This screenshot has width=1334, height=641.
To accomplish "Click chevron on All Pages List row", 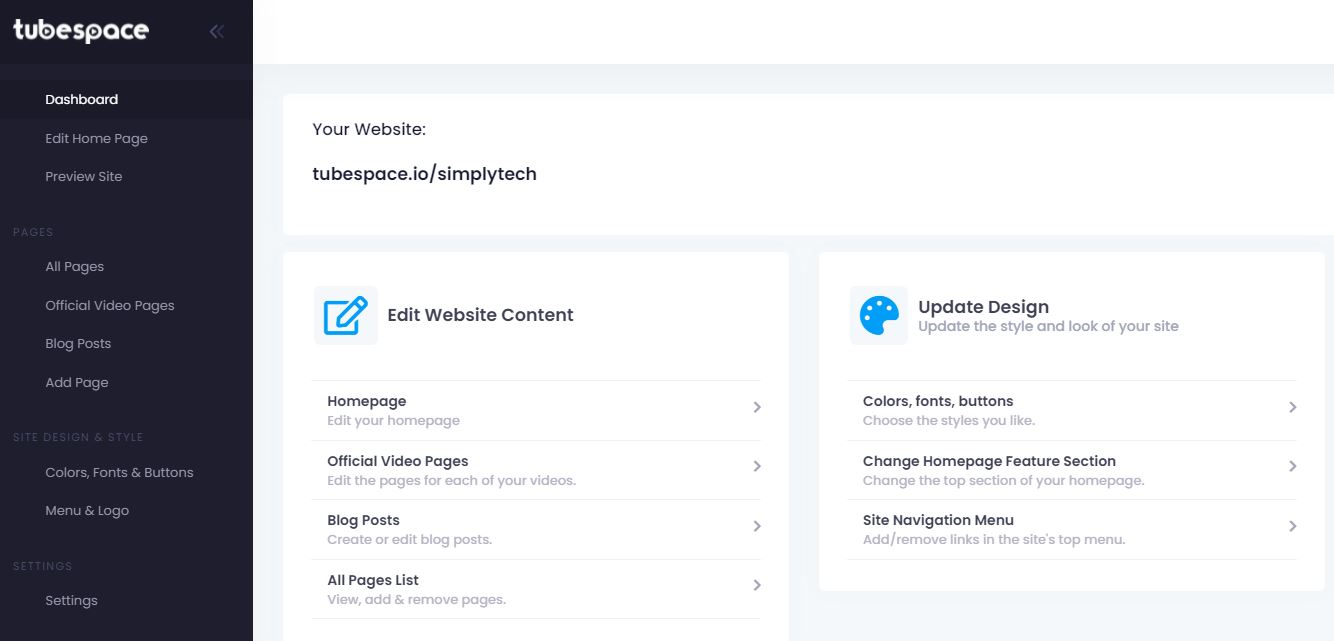I will point(757,585).
